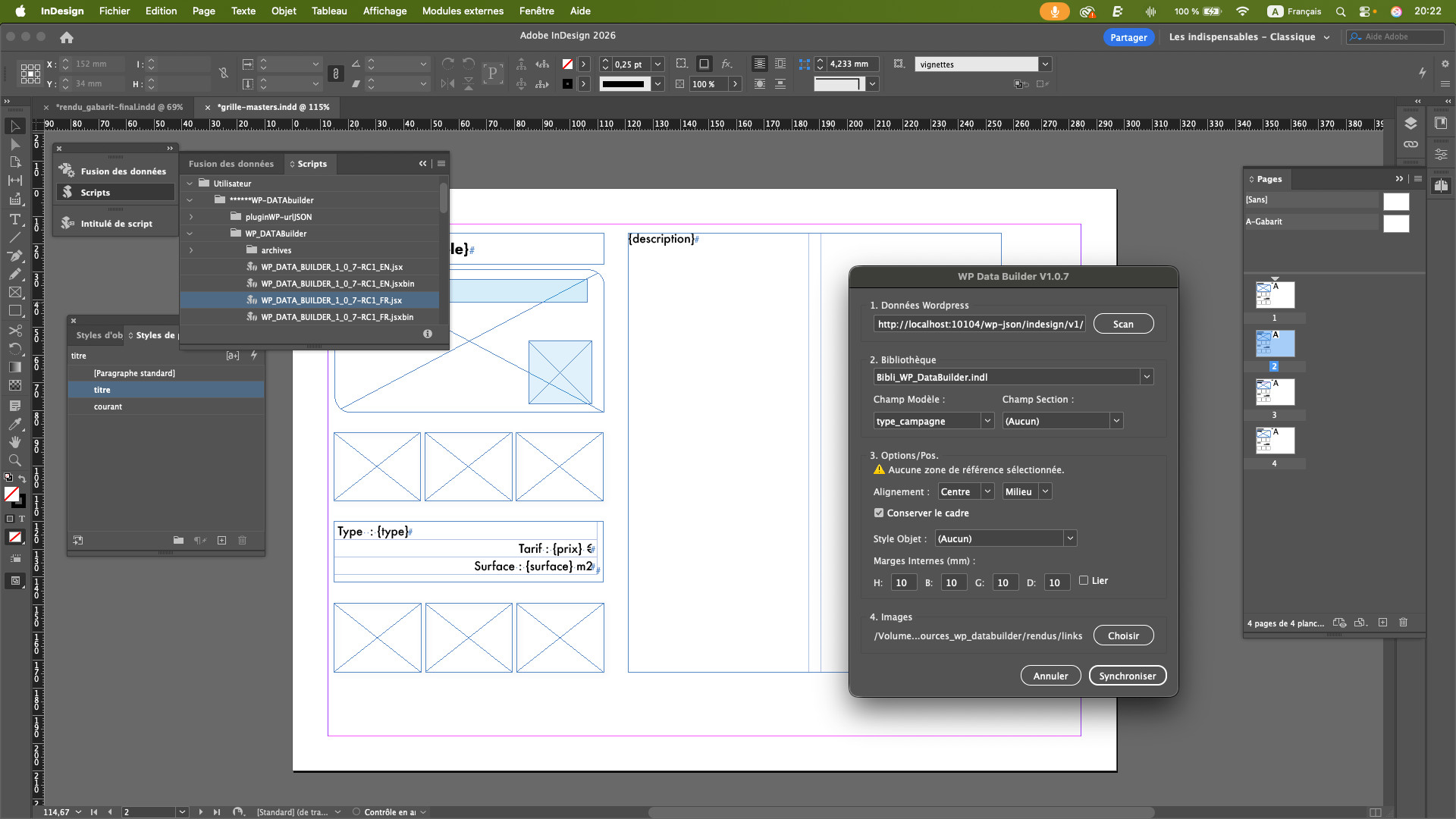Toggle the Conserver le cadre checkbox
Screen dimensions: 1456x819
(x=879, y=513)
